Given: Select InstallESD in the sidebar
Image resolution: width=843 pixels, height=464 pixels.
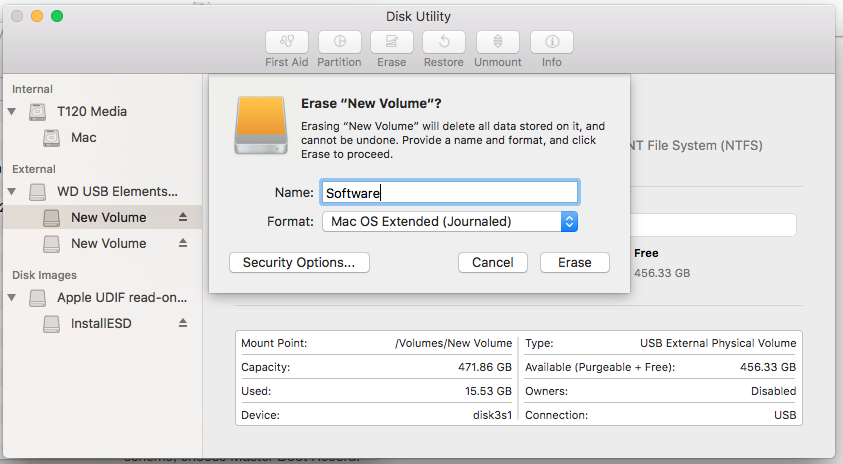Looking at the screenshot, I should coord(101,323).
